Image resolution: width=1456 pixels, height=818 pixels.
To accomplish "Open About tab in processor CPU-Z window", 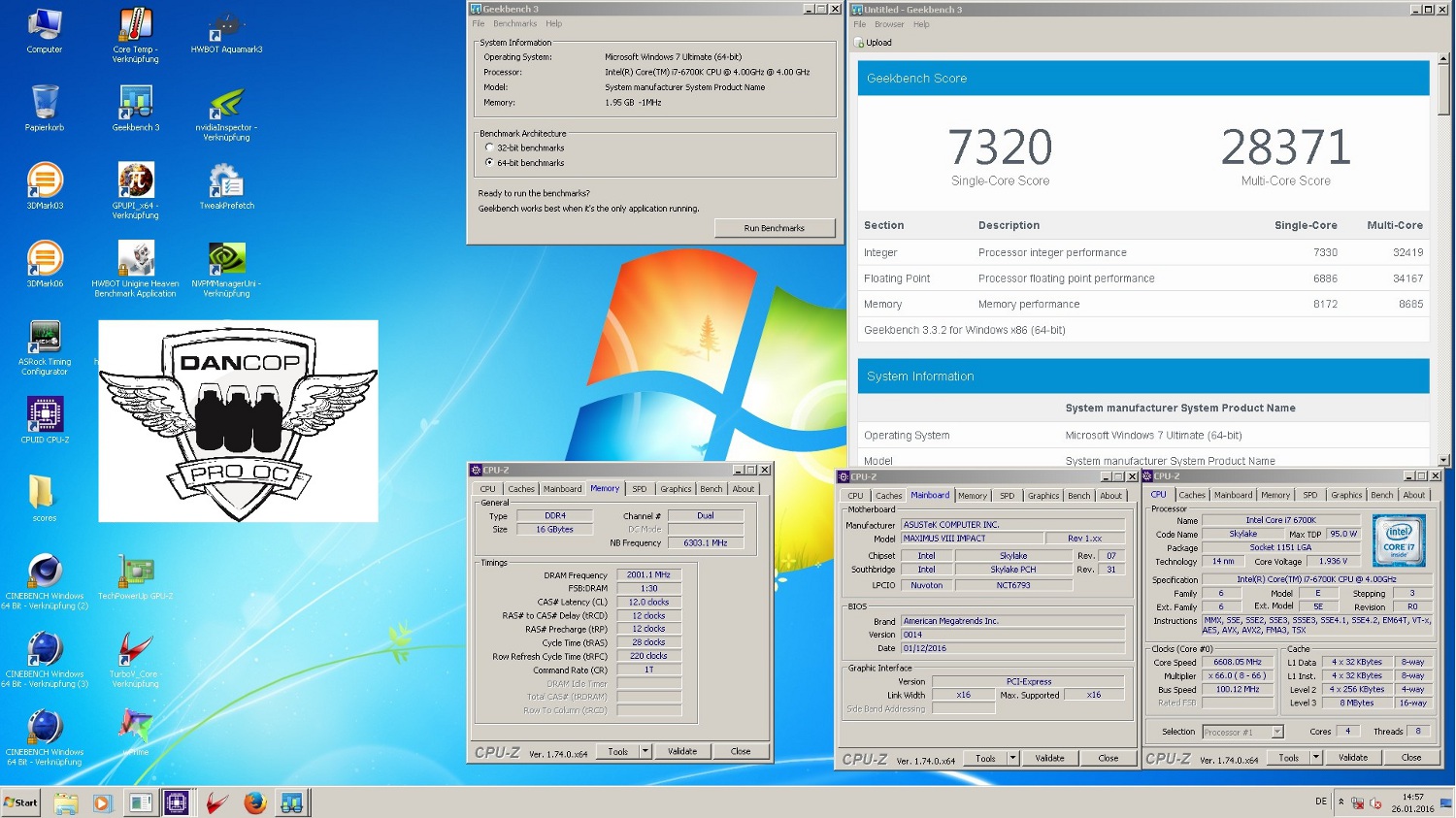I will (x=1414, y=495).
